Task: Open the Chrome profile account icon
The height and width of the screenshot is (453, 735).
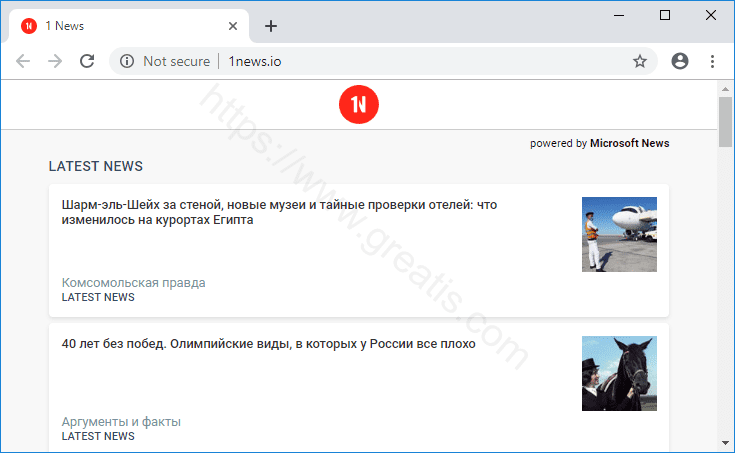Action: [680, 61]
